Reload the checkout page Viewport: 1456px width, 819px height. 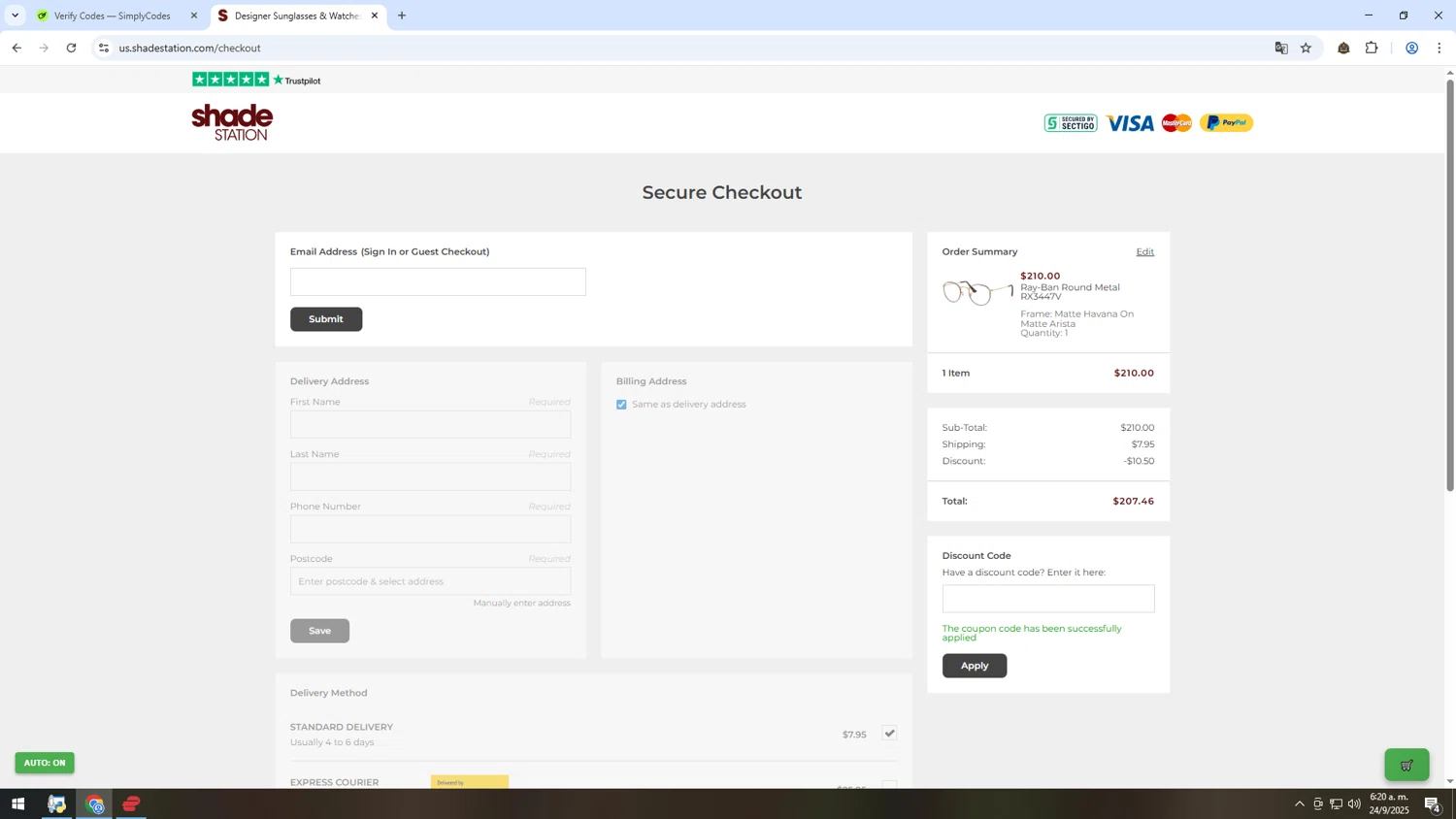click(71, 48)
